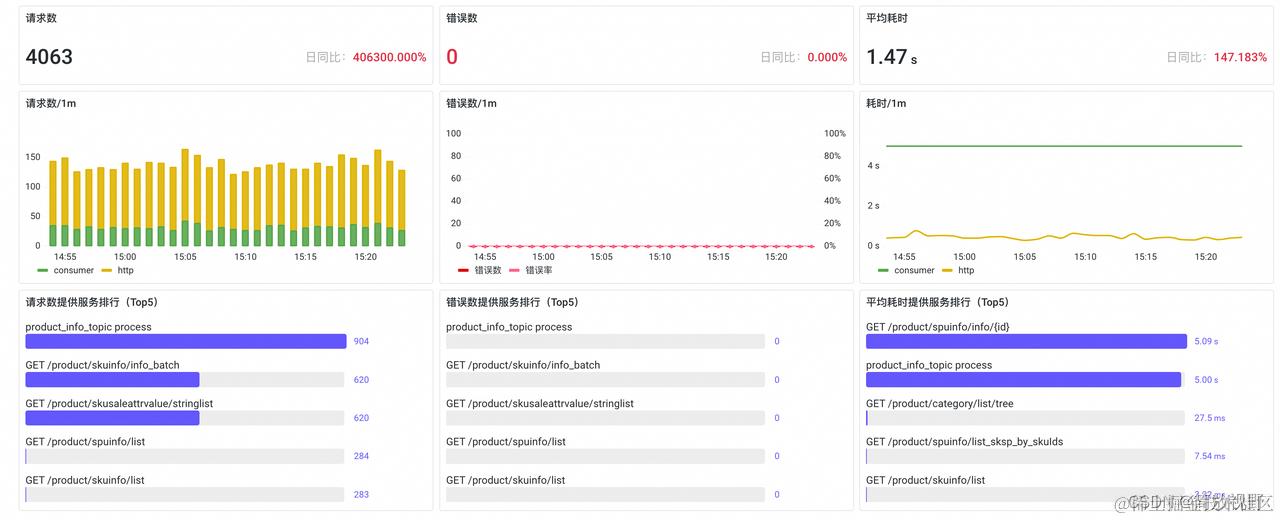Open GET /product/skusaleattrvalue/stringlist in error ranking

540,403
